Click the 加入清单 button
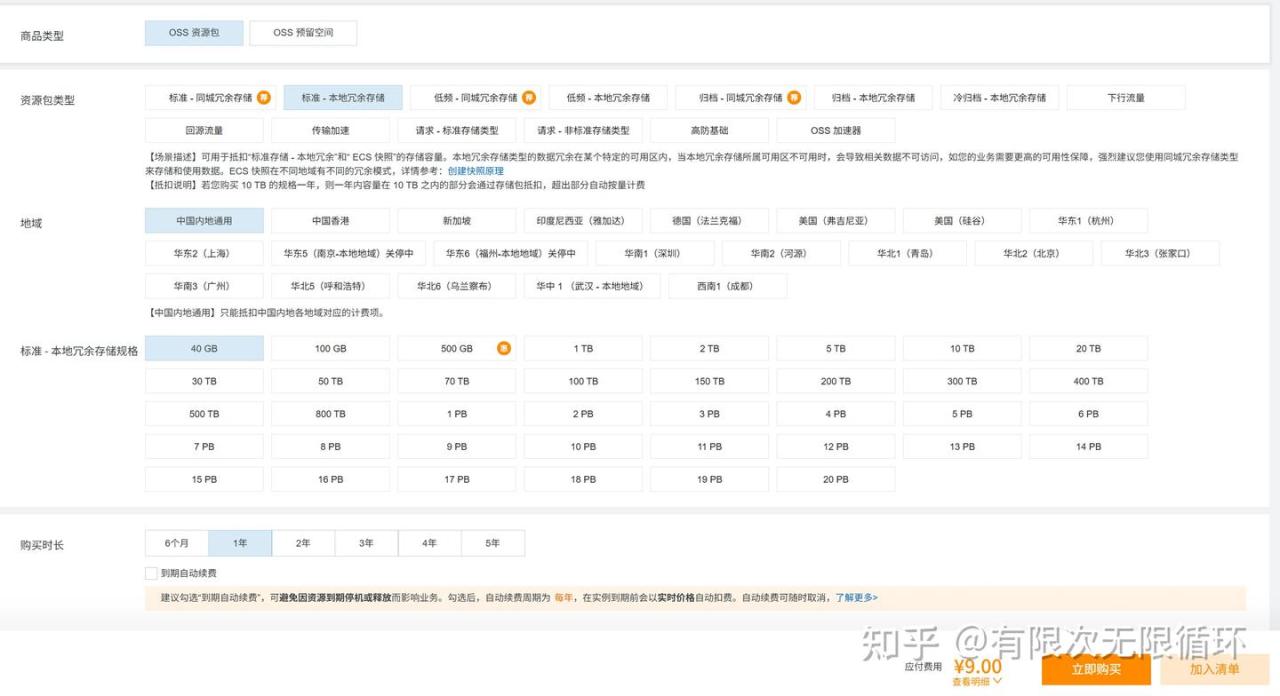Image resolution: width=1280 pixels, height=696 pixels. click(x=1214, y=669)
